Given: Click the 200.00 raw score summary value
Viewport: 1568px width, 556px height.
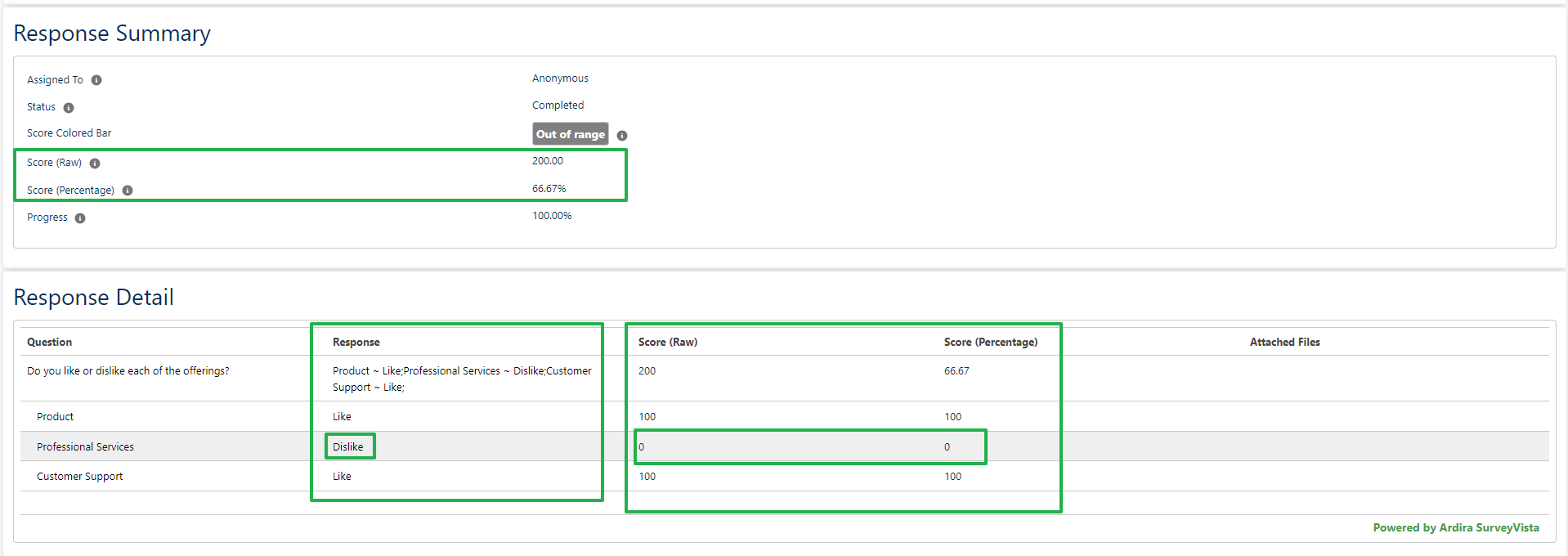Looking at the screenshot, I should [547, 160].
